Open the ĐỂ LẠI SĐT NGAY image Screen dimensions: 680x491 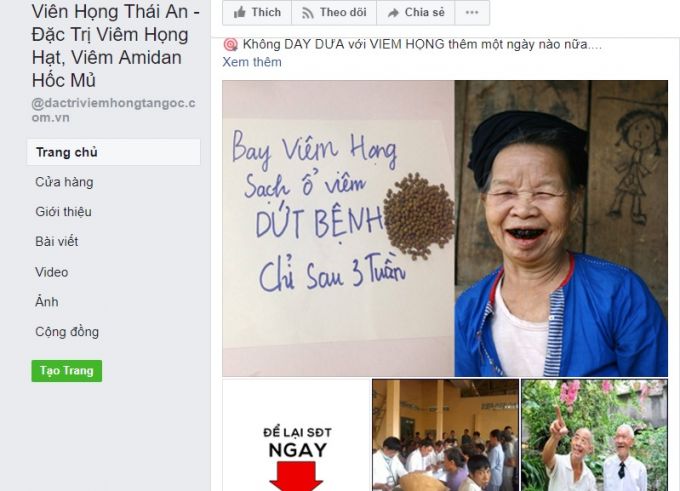(297, 435)
